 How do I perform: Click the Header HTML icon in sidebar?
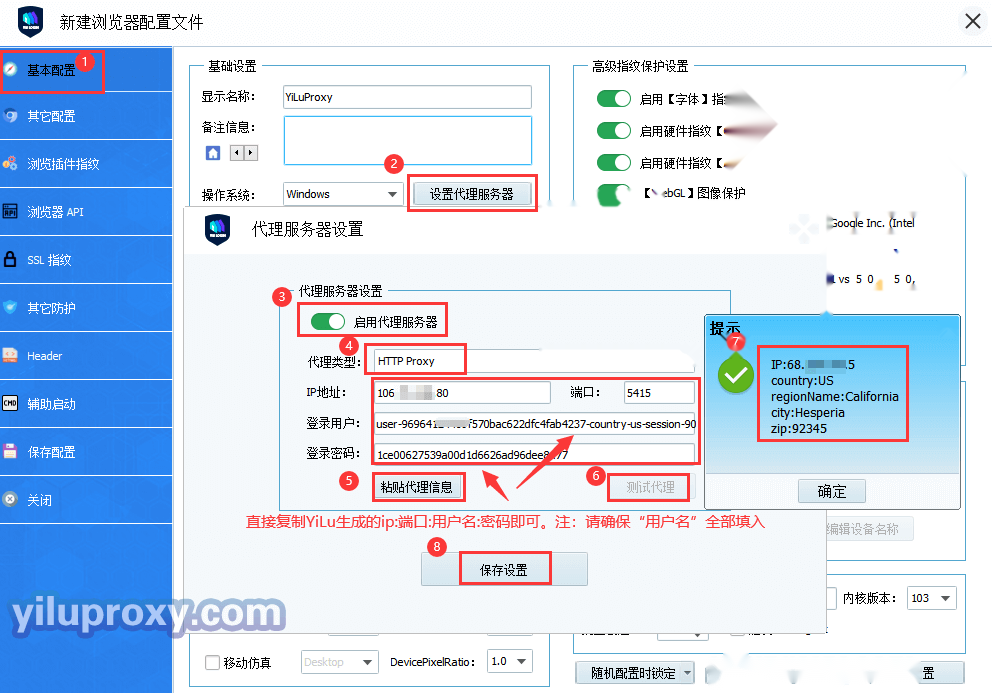point(10,355)
